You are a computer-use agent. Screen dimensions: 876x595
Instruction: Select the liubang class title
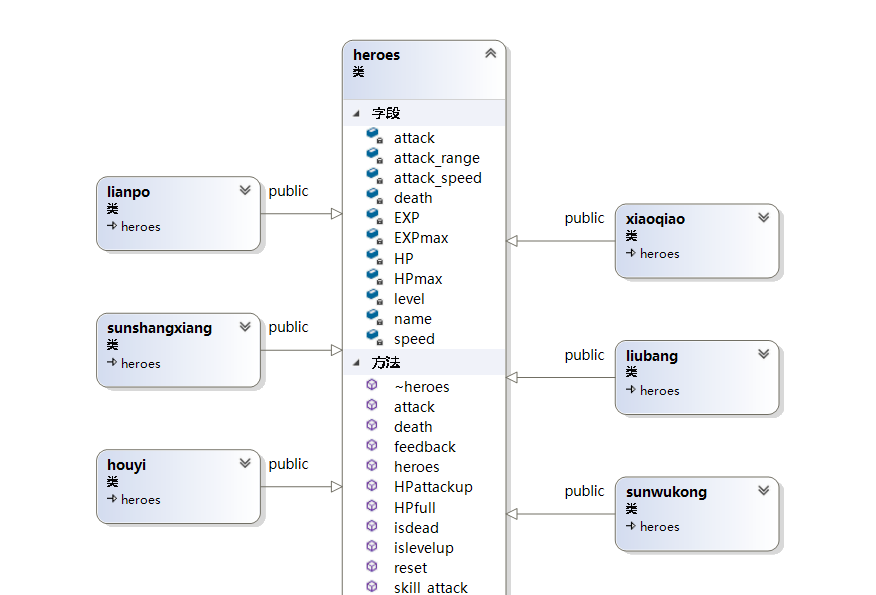(x=651, y=356)
